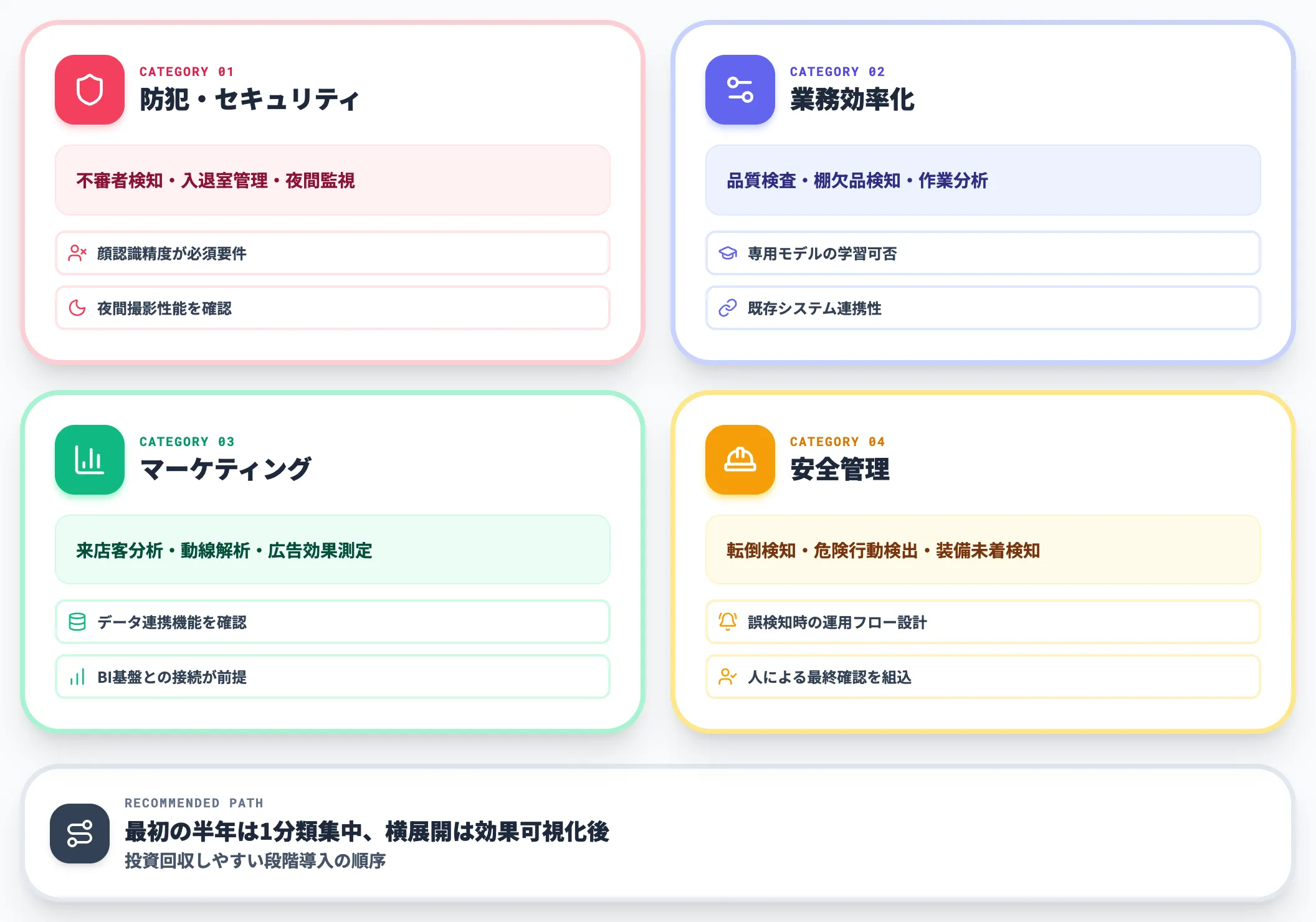
Task: Click the CATEGORY 01 label
Action: 187,72
